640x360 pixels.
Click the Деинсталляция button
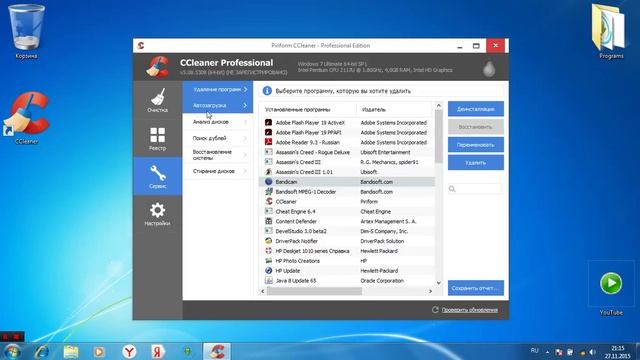(476, 109)
